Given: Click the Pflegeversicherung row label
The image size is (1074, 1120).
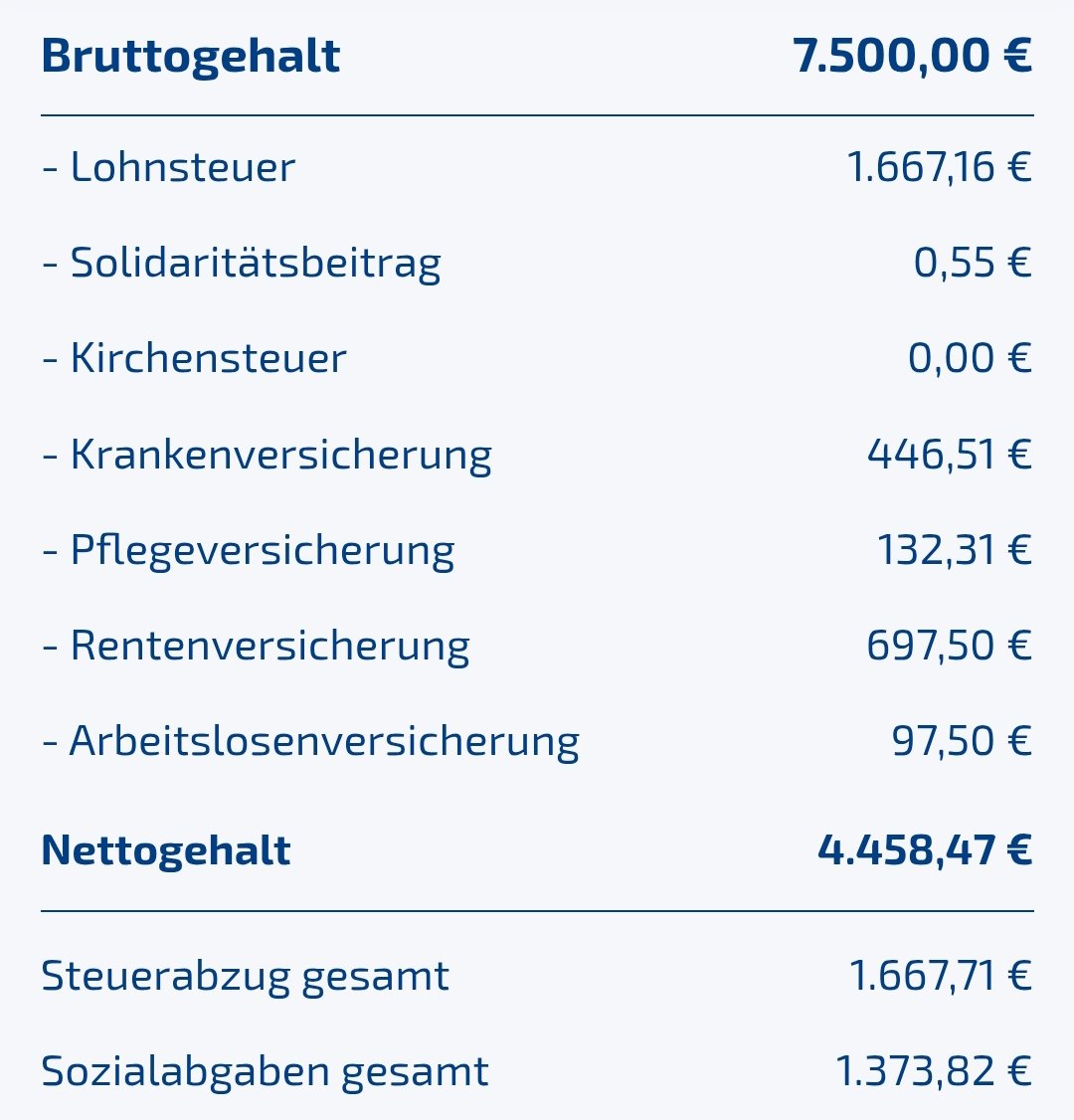Looking at the screenshot, I should point(248,550).
